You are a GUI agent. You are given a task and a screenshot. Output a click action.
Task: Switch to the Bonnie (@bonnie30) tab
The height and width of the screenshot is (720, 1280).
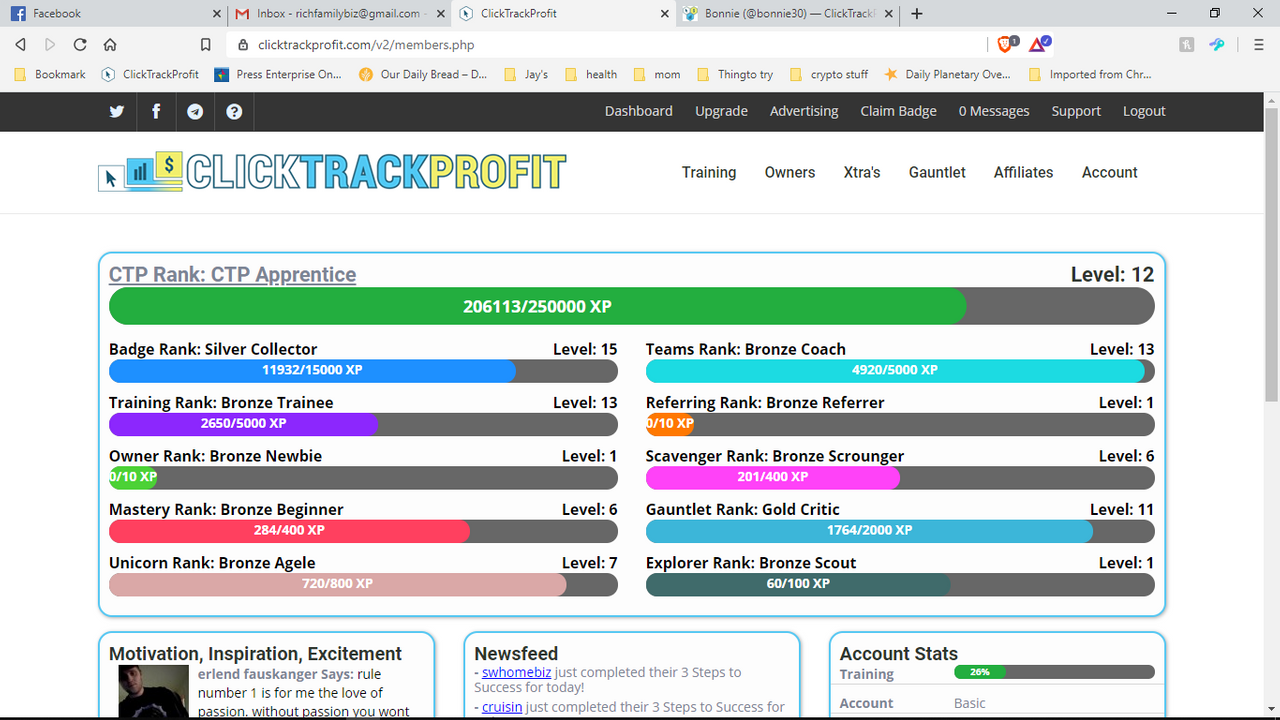click(x=789, y=14)
